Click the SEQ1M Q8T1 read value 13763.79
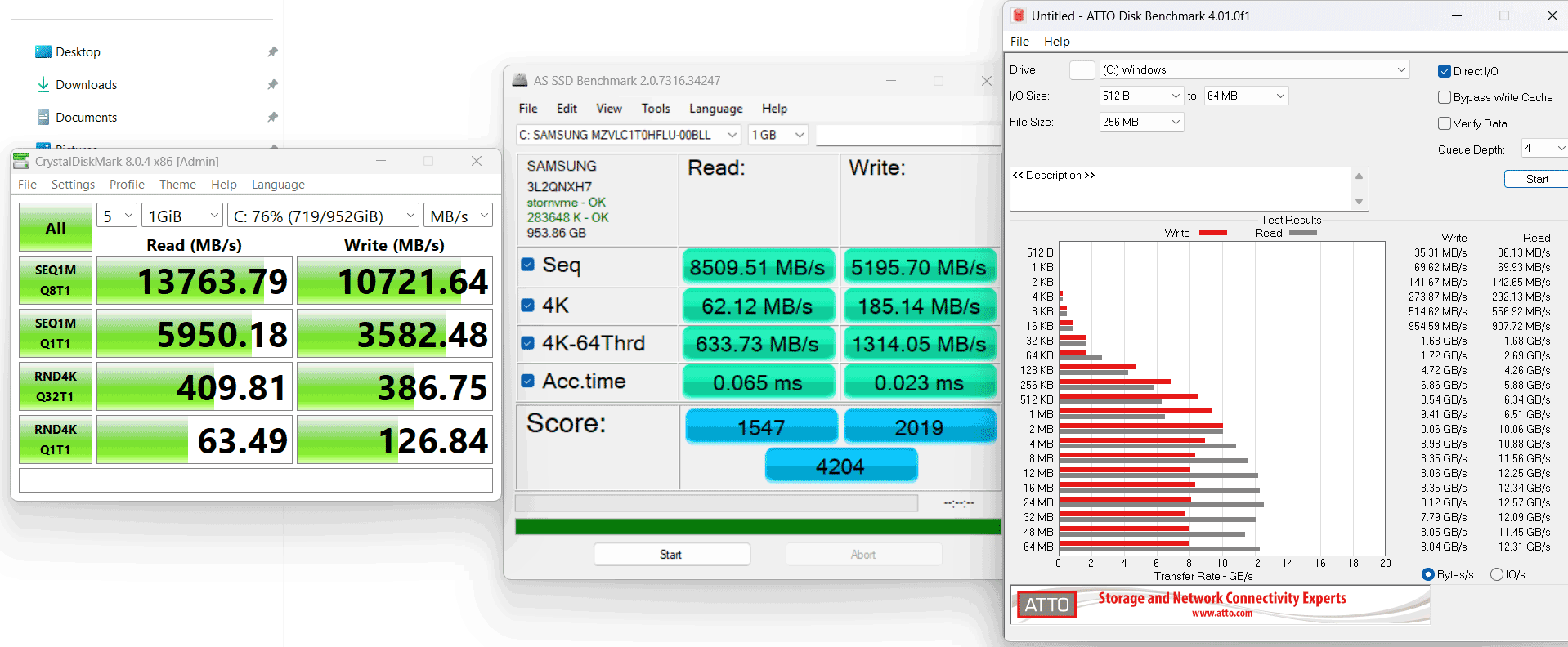 coord(195,281)
